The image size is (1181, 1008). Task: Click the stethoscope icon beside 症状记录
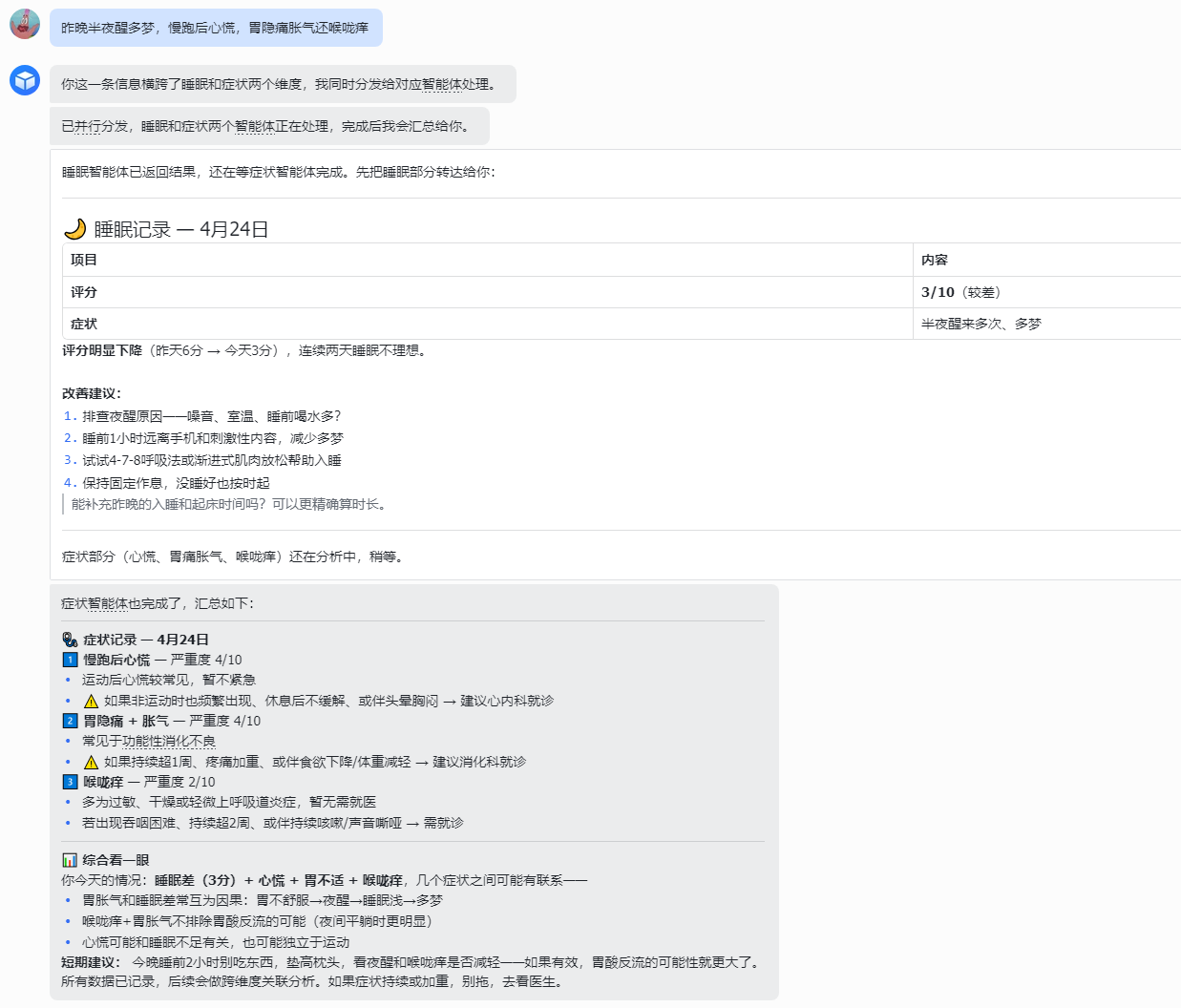70,640
